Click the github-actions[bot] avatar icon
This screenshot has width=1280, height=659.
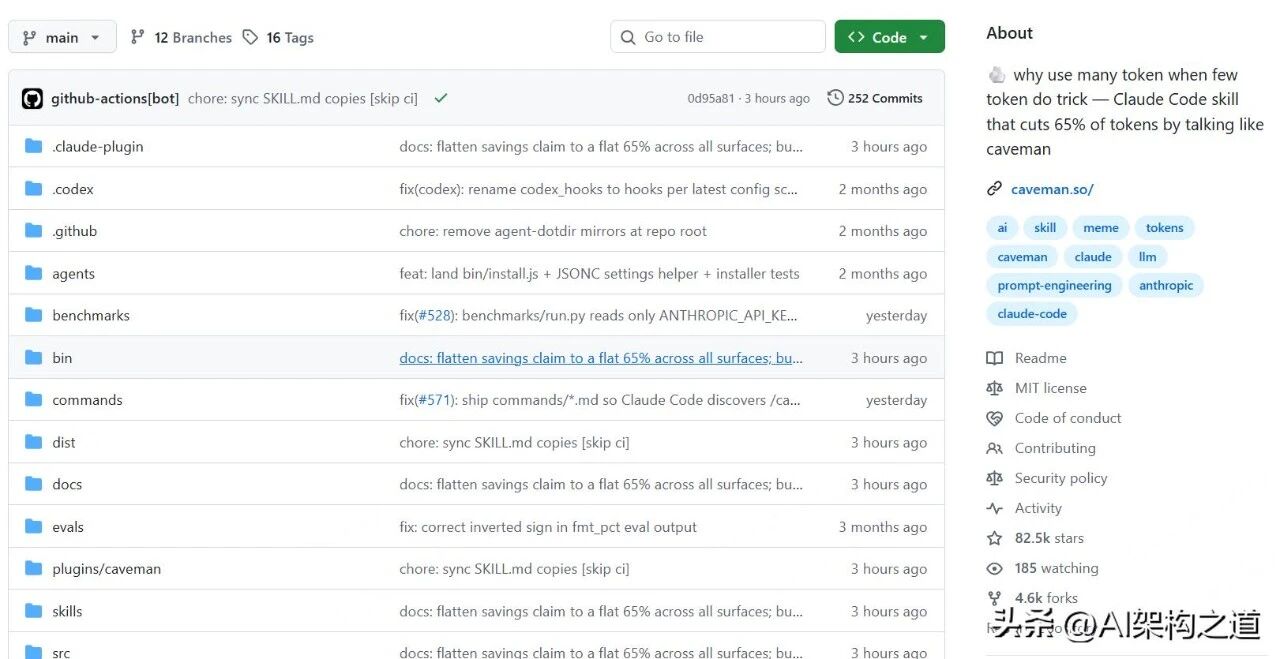[x=32, y=98]
